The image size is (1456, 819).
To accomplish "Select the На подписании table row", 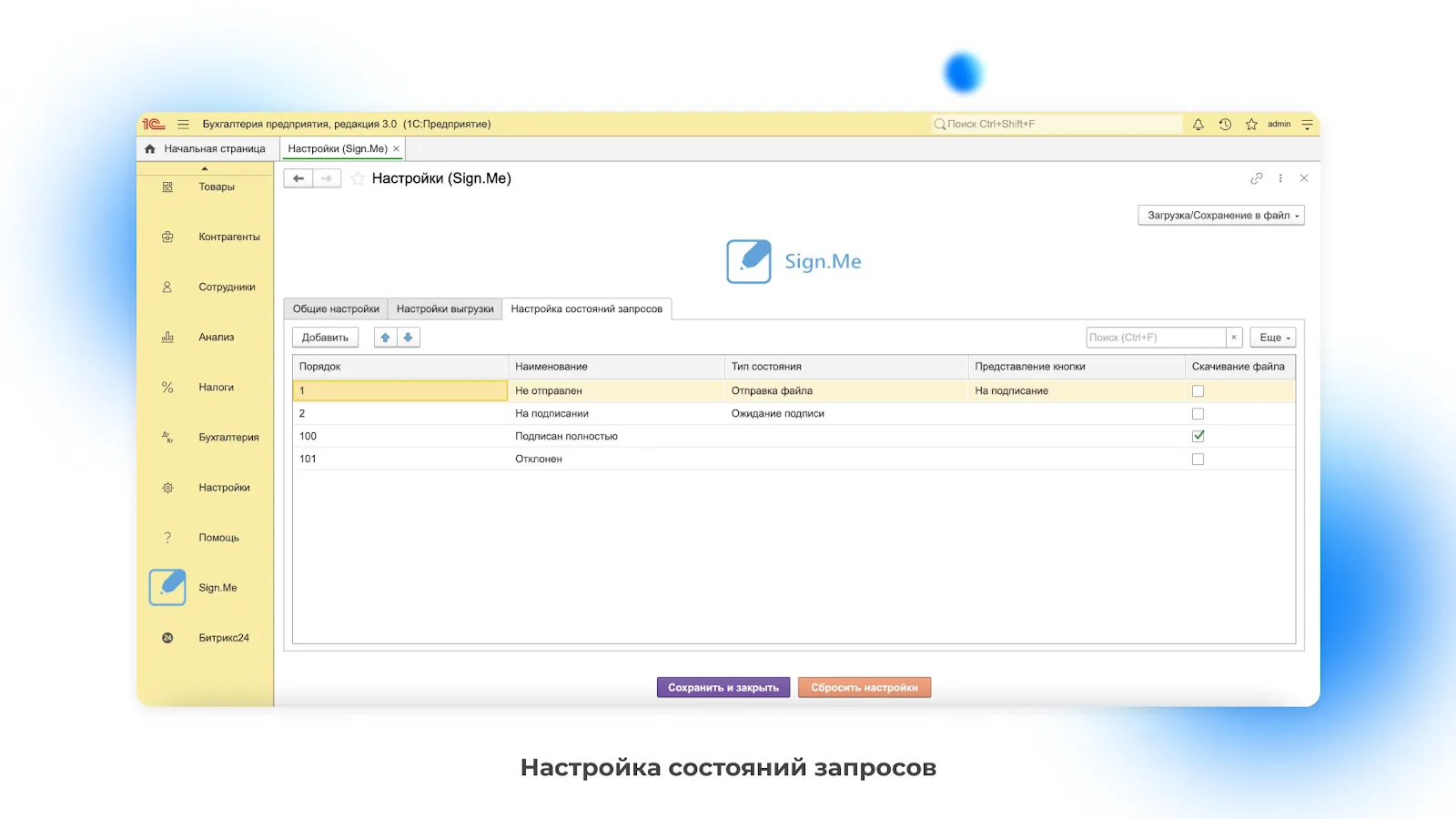I will [x=551, y=414].
